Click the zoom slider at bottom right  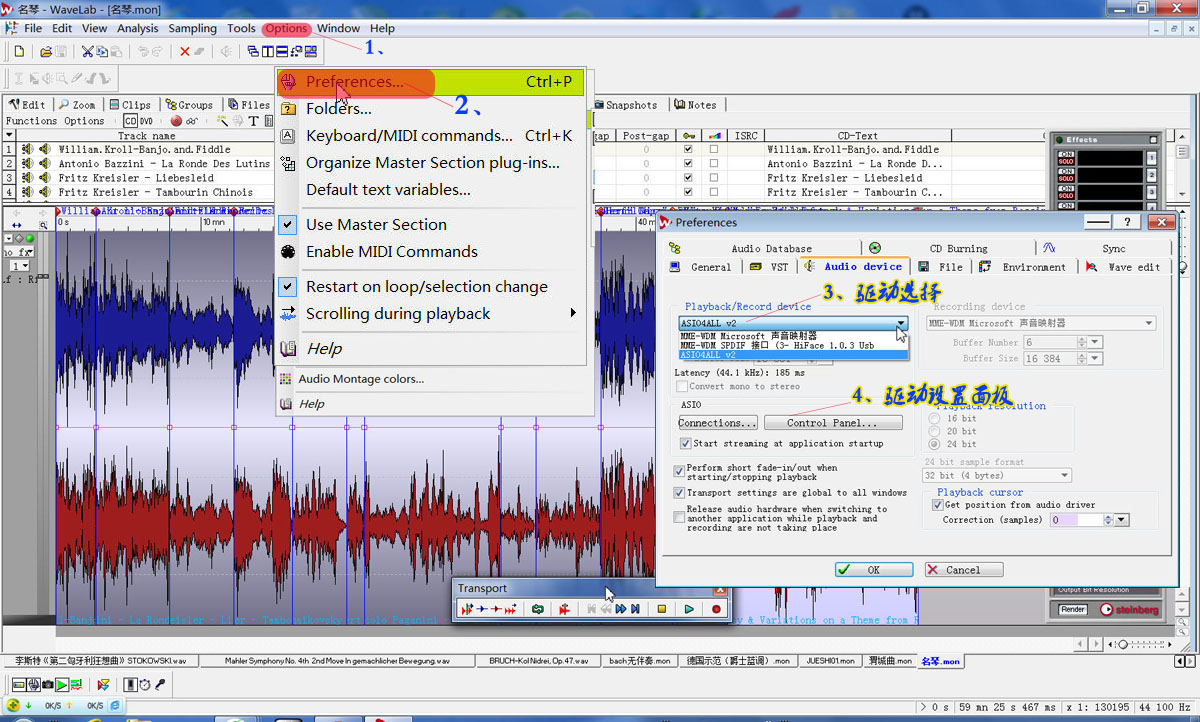coord(1125,645)
